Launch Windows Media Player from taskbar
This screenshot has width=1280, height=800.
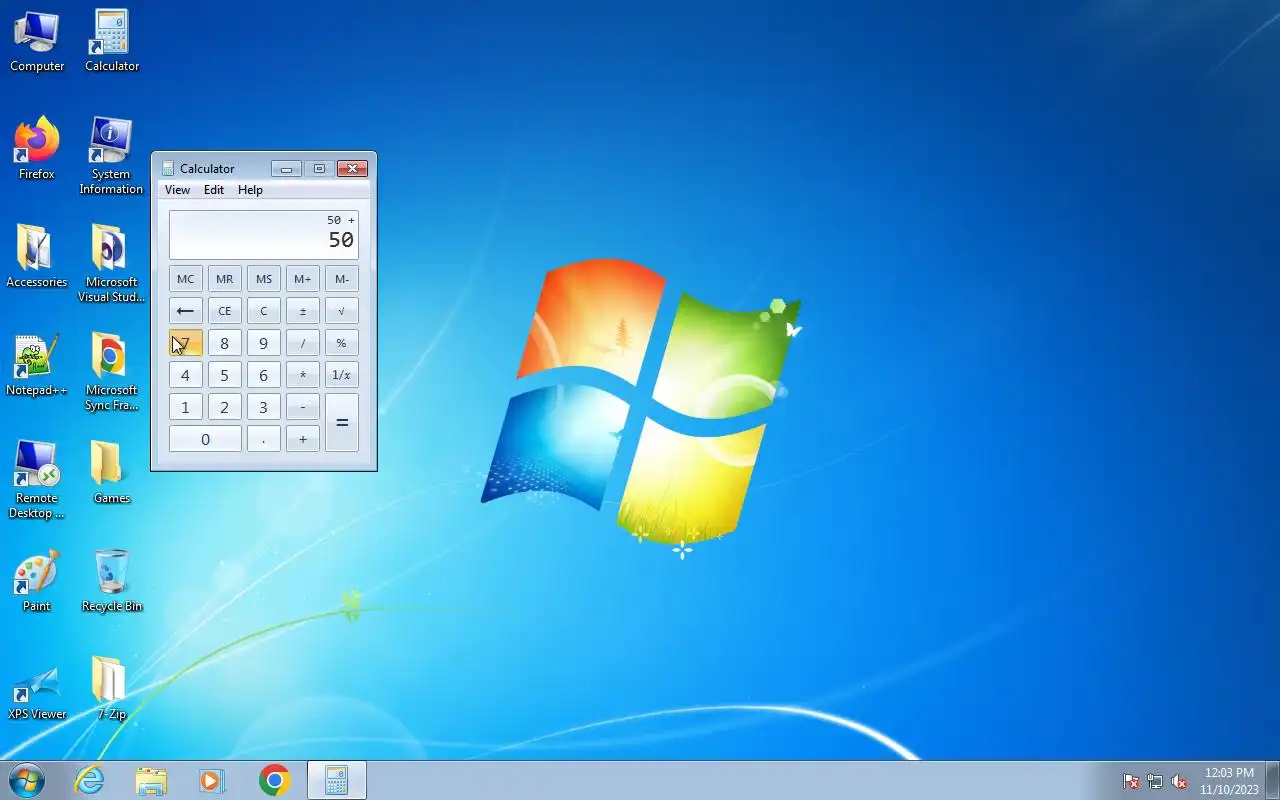point(212,780)
